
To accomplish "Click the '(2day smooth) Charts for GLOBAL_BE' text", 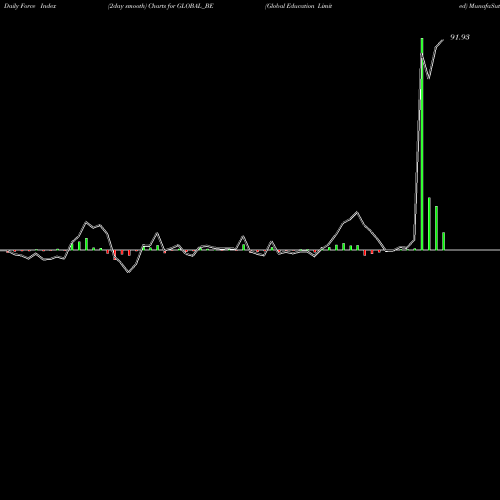I will (161, 6).
